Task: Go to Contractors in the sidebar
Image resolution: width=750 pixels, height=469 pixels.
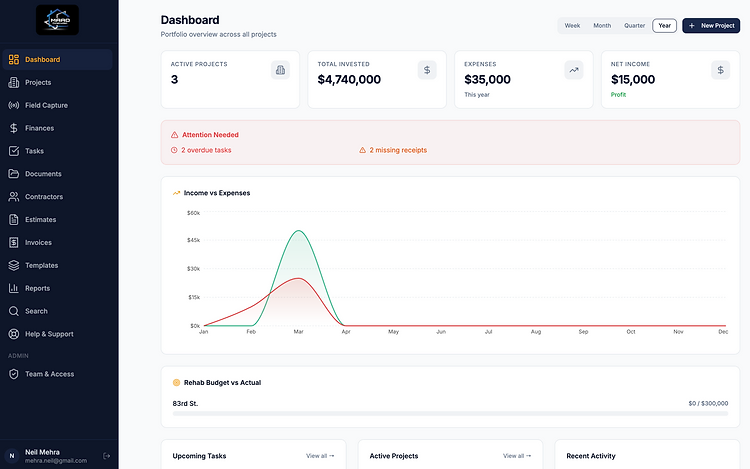Action: click(44, 196)
